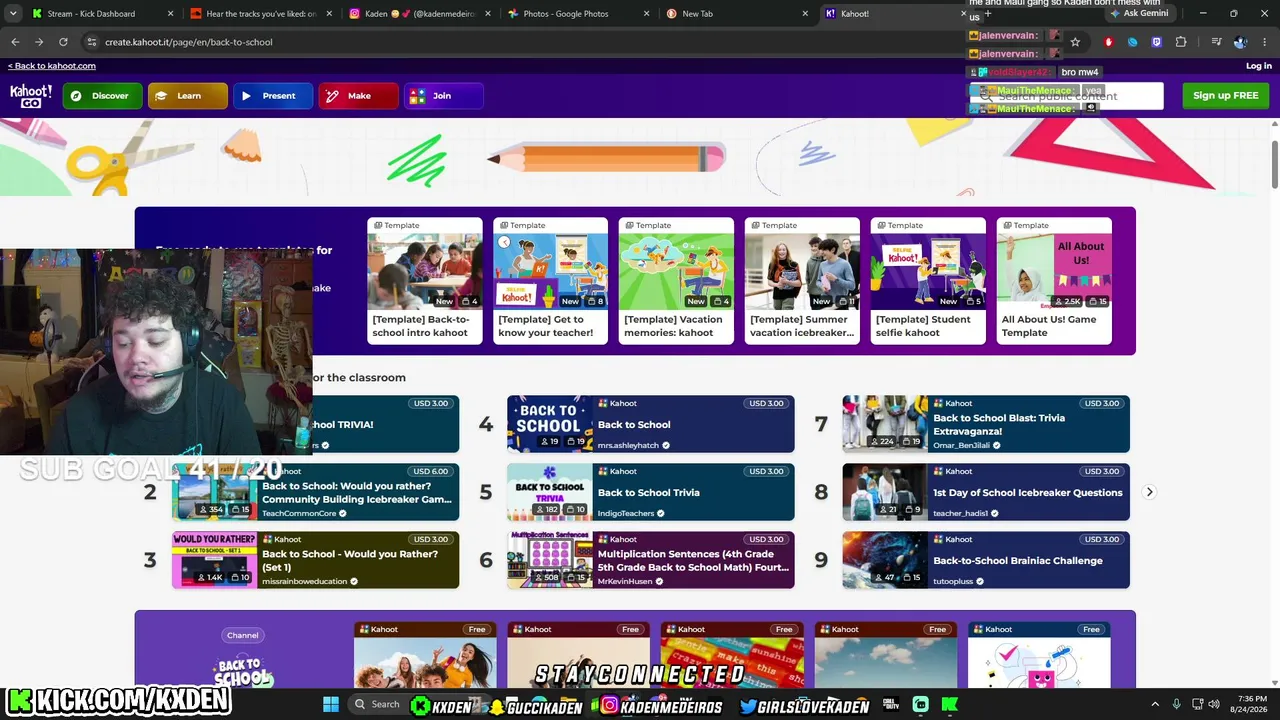Open Back to School Blast: Trivia Extravaganza
The width and height of the screenshot is (1280, 720).
(986, 424)
